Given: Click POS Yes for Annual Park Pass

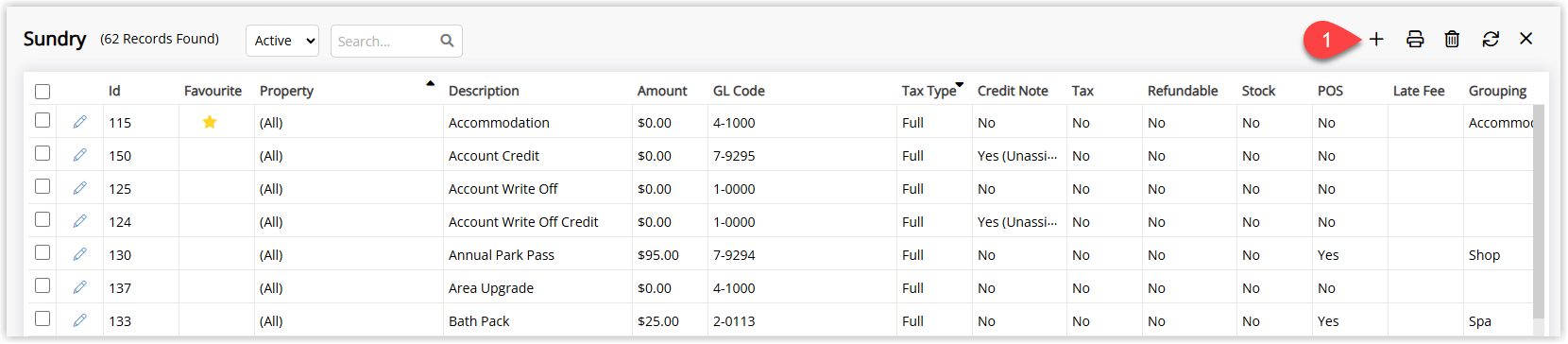Looking at the screenshot, I should (x=1328, y=255).
